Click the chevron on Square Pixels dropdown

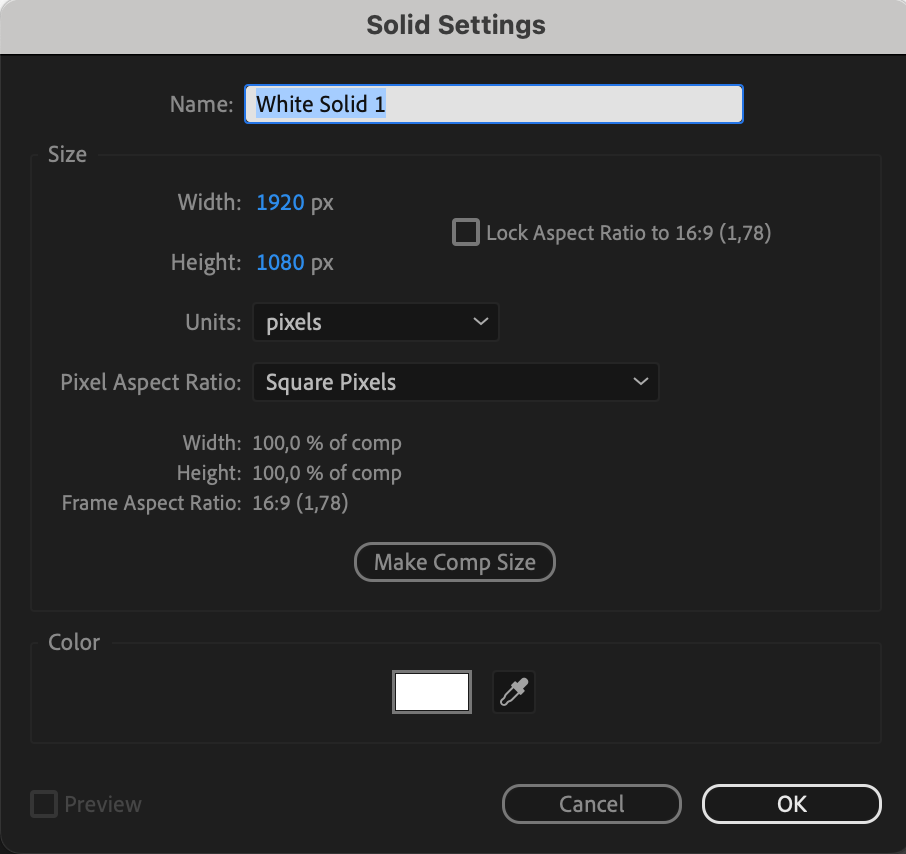(x=640, y=382)
